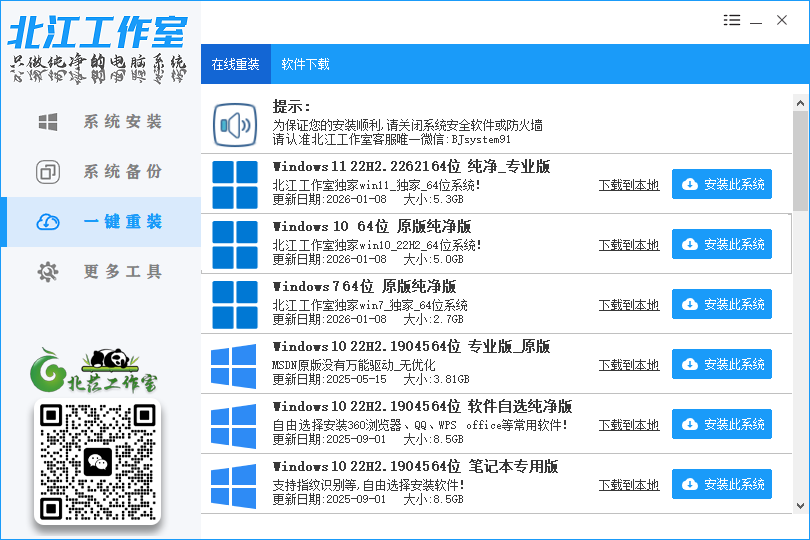Screen dimensions: 810x540
Task: Click the cloud reinstall icon beside 一键重装
Action: [x=48, y=222]
